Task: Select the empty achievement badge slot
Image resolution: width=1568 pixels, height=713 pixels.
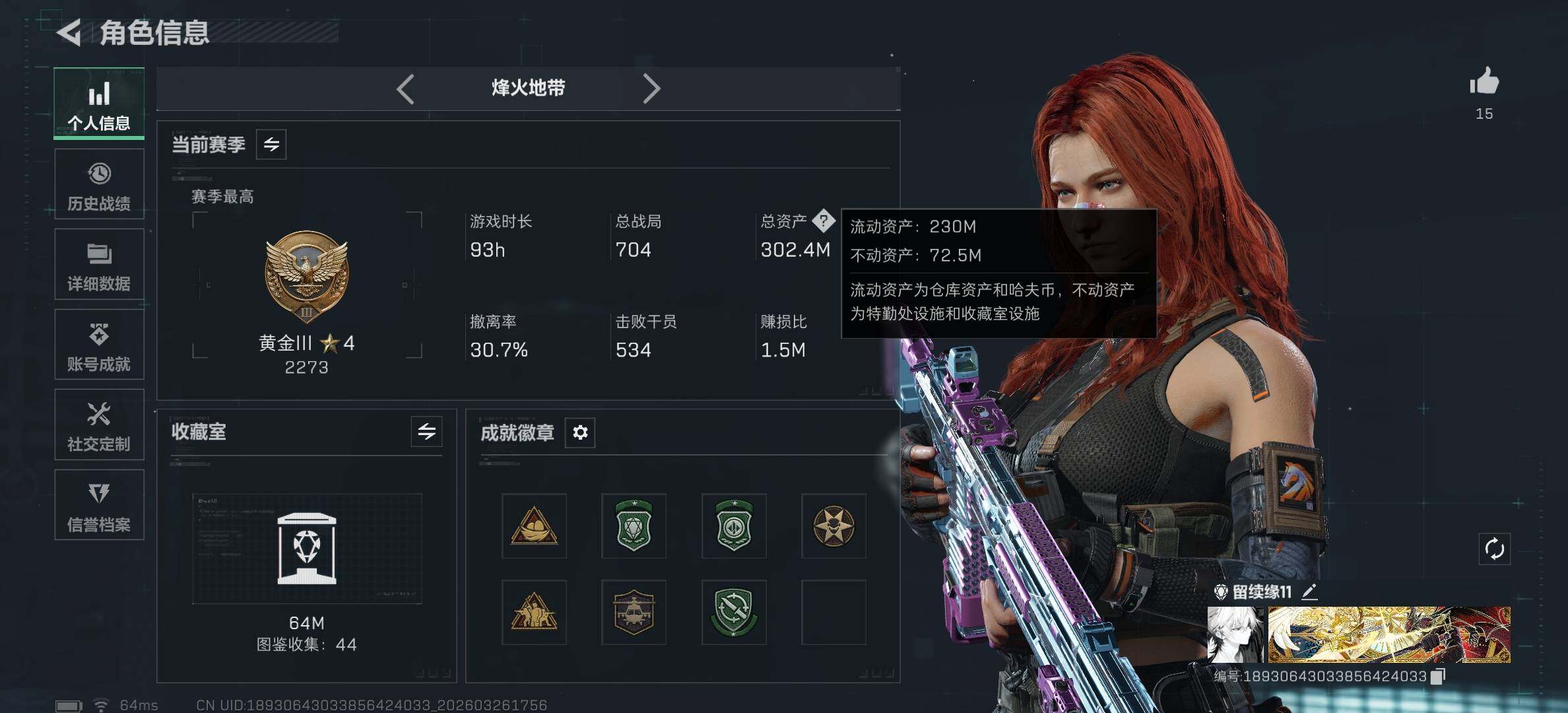Action: [833, 612]
